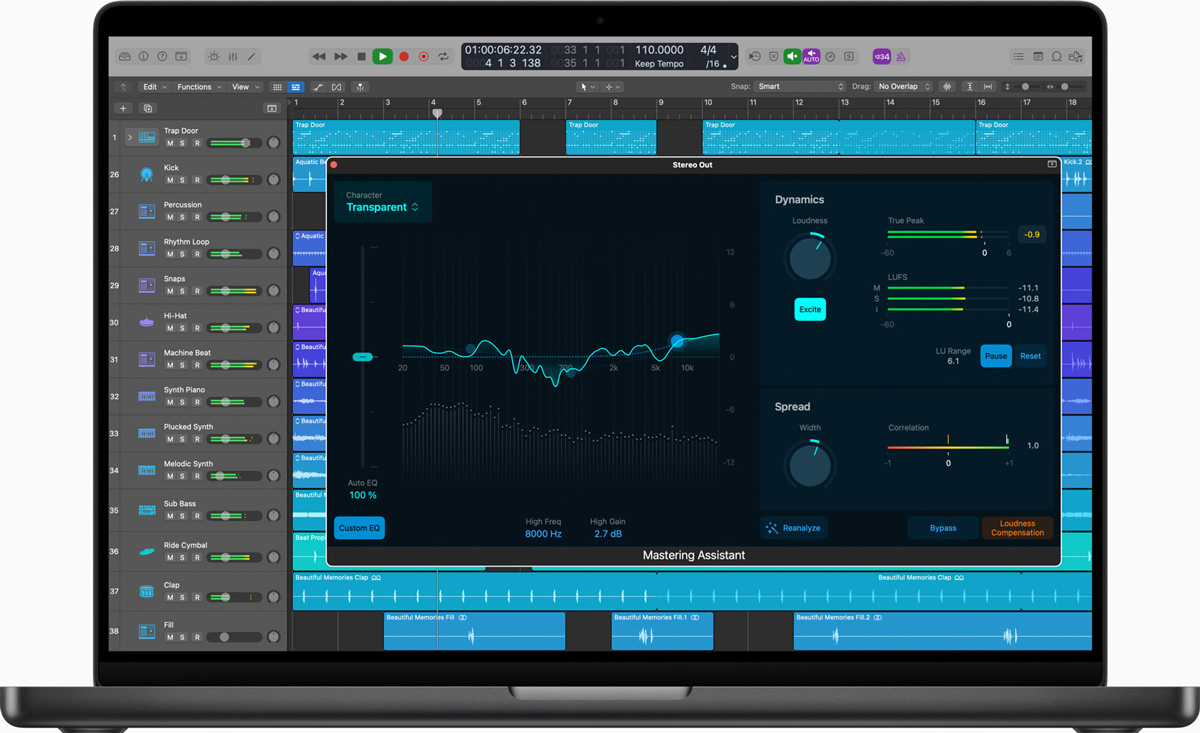This screenshot has height=733, width=1200.
Task: Open the Snap Smart dropdown
Action: pos(800,87)
